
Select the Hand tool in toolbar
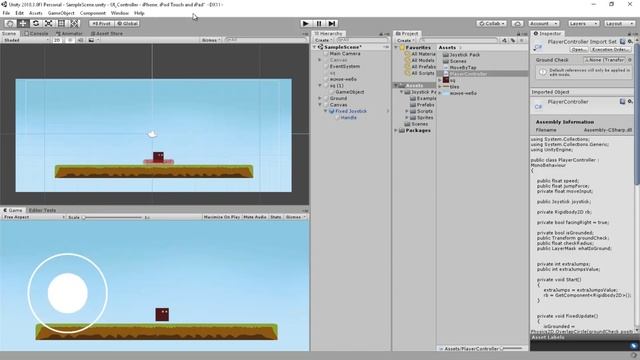click(10, 23)
